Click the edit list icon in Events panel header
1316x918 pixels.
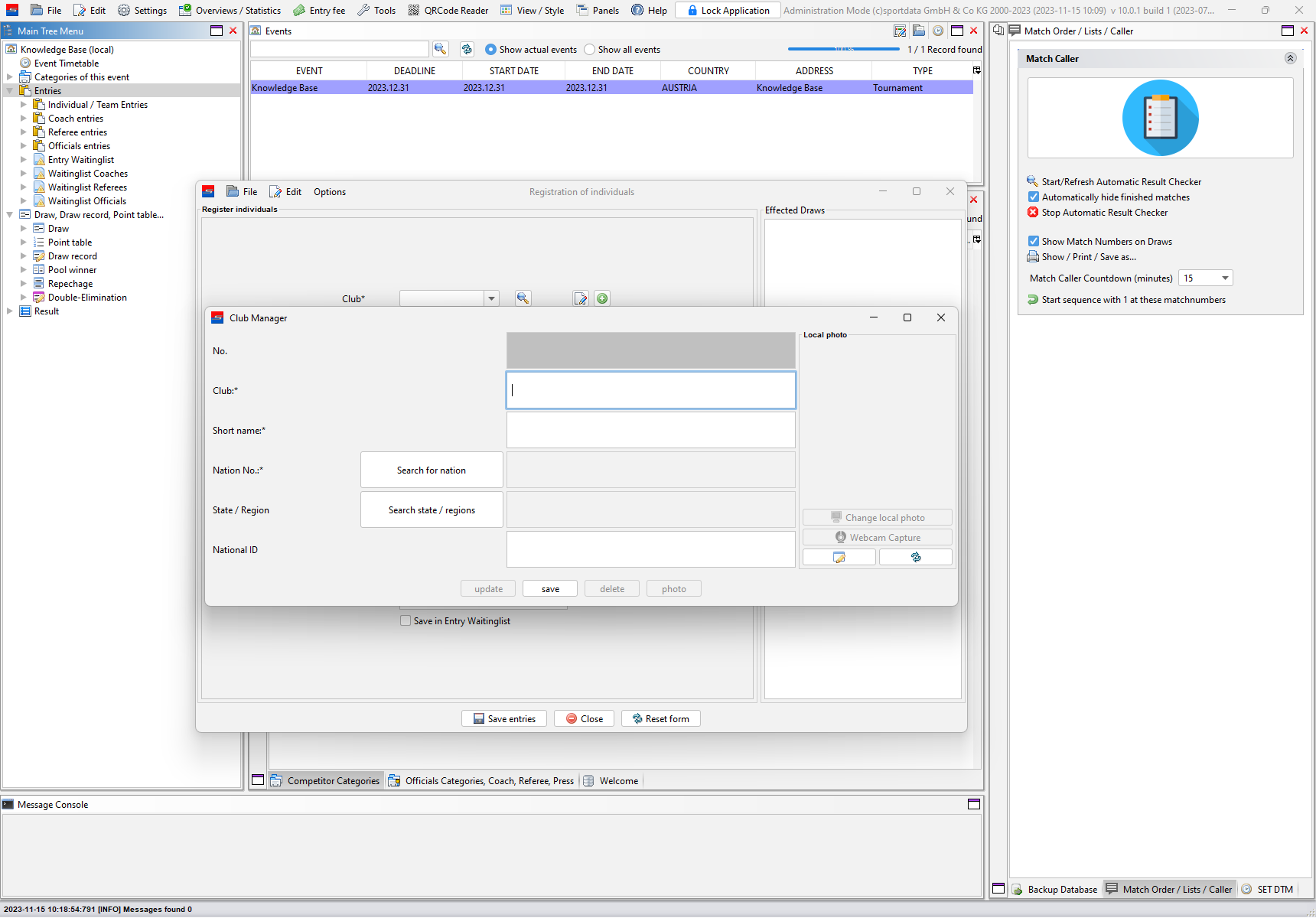[900, 31]
